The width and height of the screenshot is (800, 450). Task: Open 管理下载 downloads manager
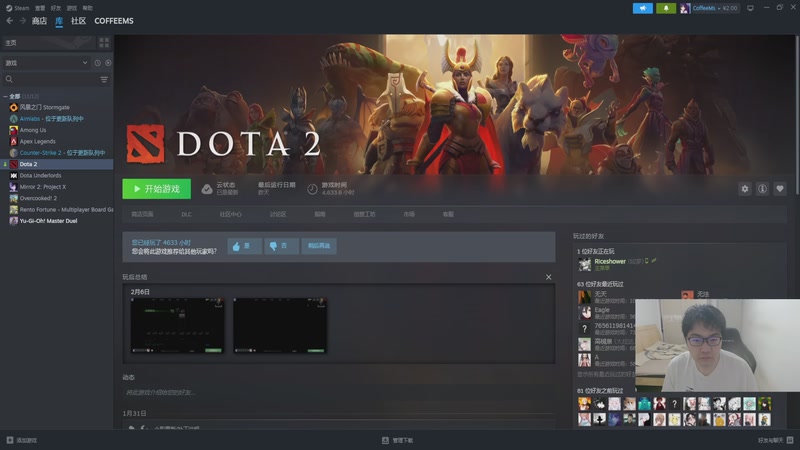coord(397,440)
